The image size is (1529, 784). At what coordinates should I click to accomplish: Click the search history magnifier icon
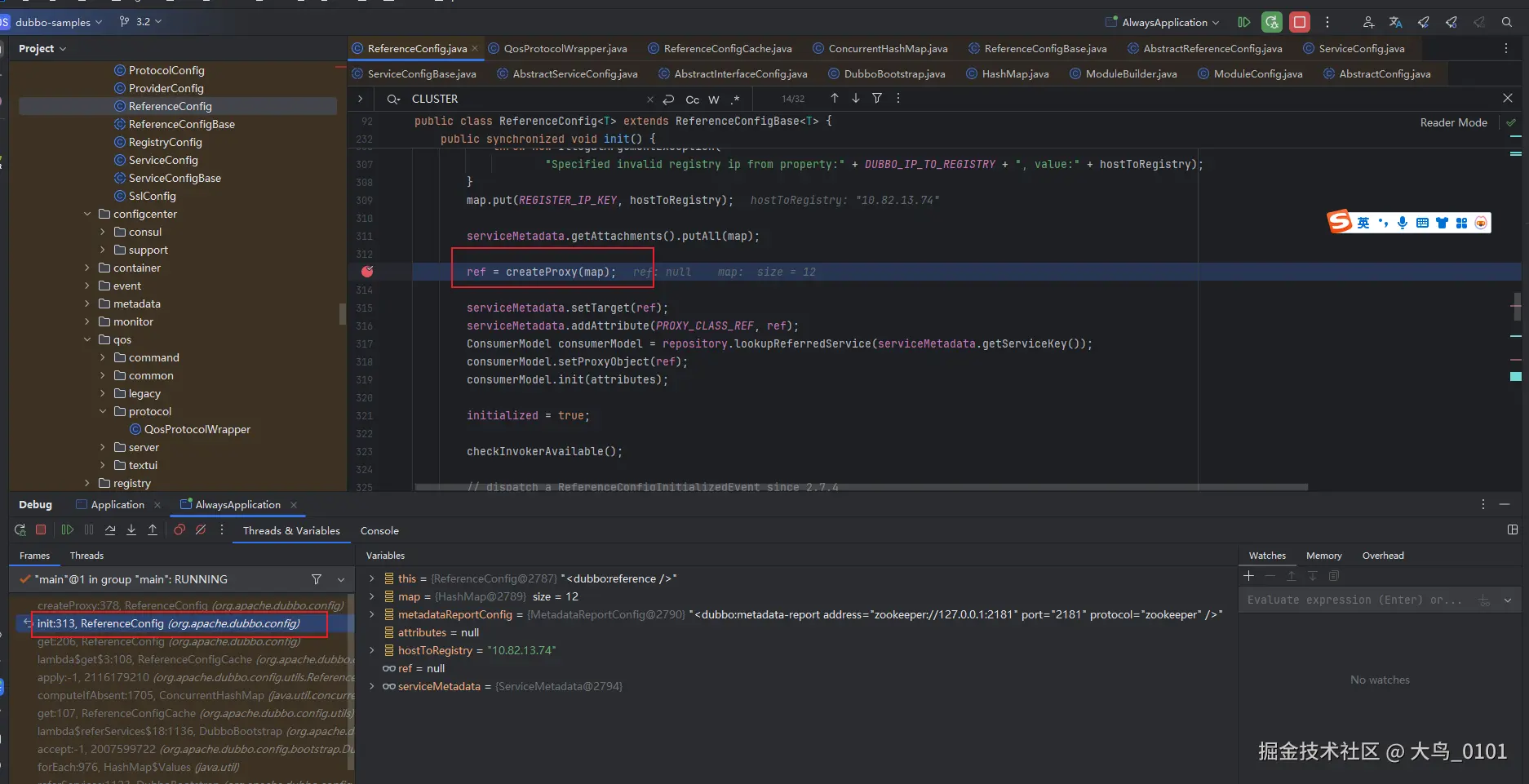(393, 99)
